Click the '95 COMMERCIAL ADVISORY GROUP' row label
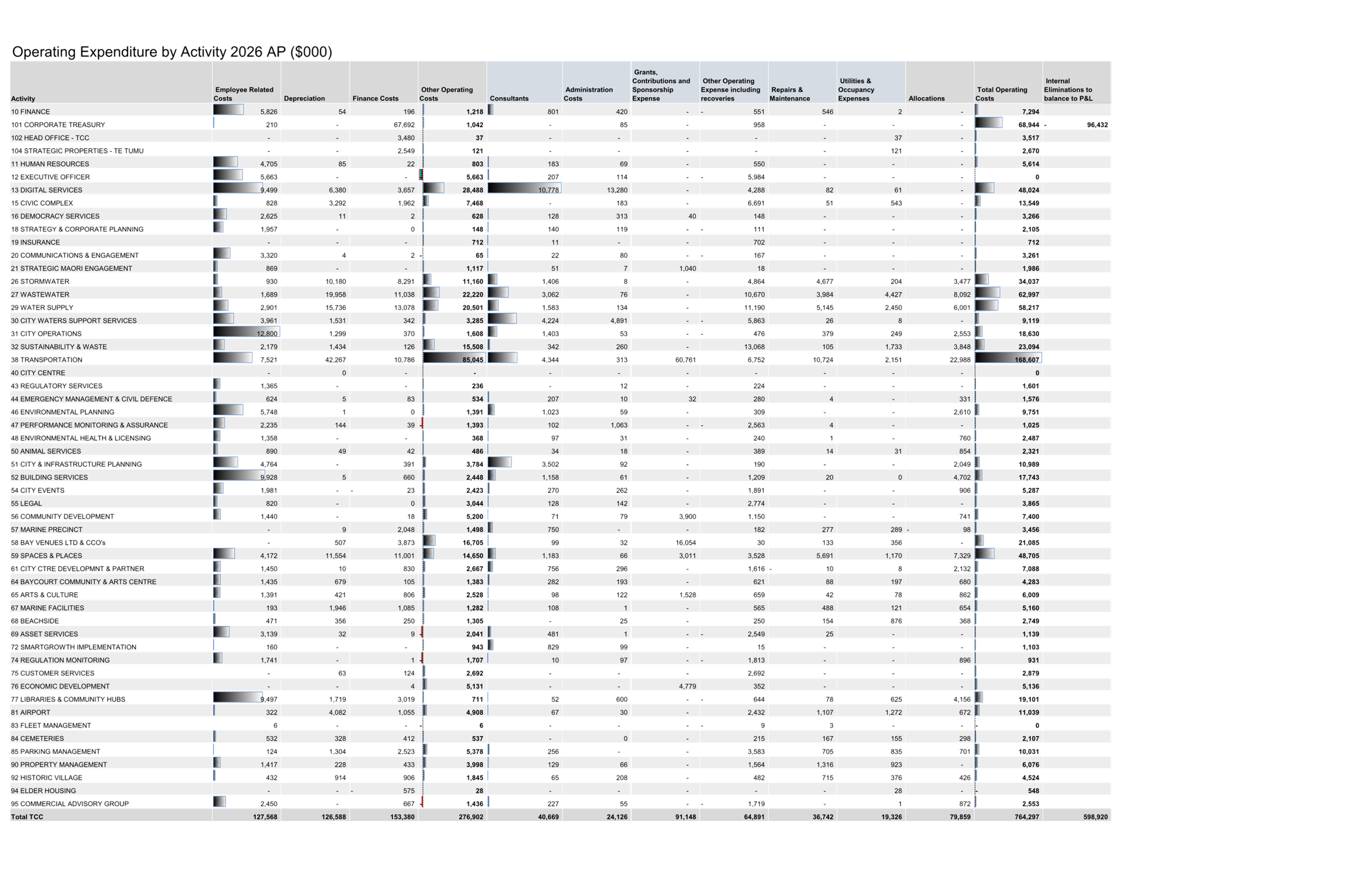 [x=70, y=804]
